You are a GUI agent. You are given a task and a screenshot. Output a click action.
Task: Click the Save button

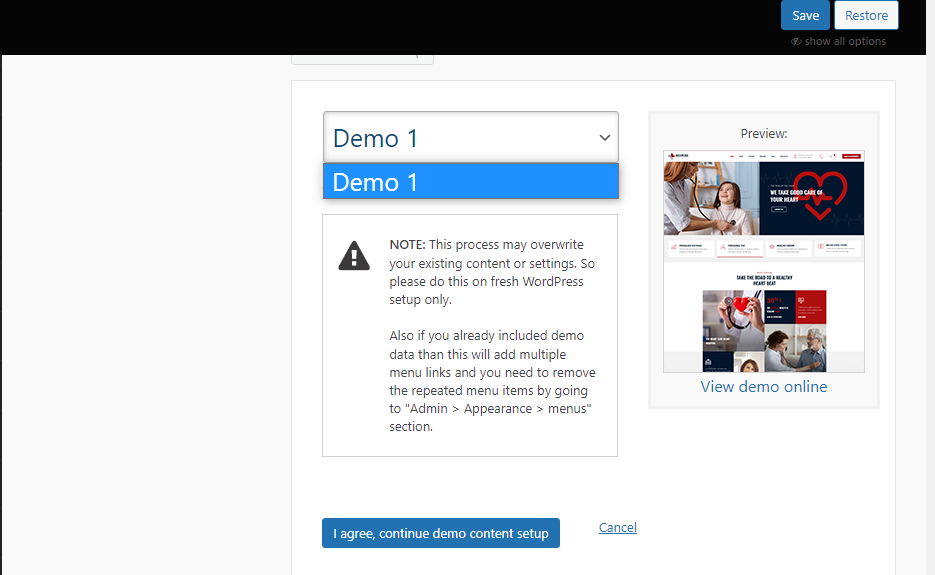point(805,15)
